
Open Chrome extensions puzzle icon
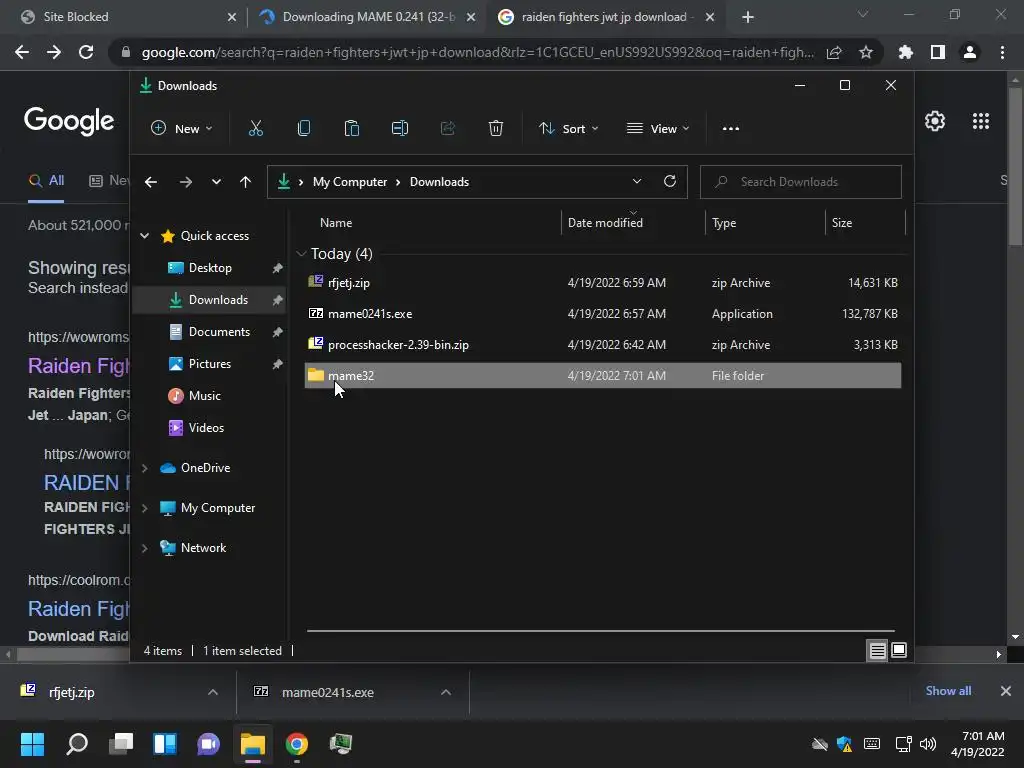click(x=906, y=52)
